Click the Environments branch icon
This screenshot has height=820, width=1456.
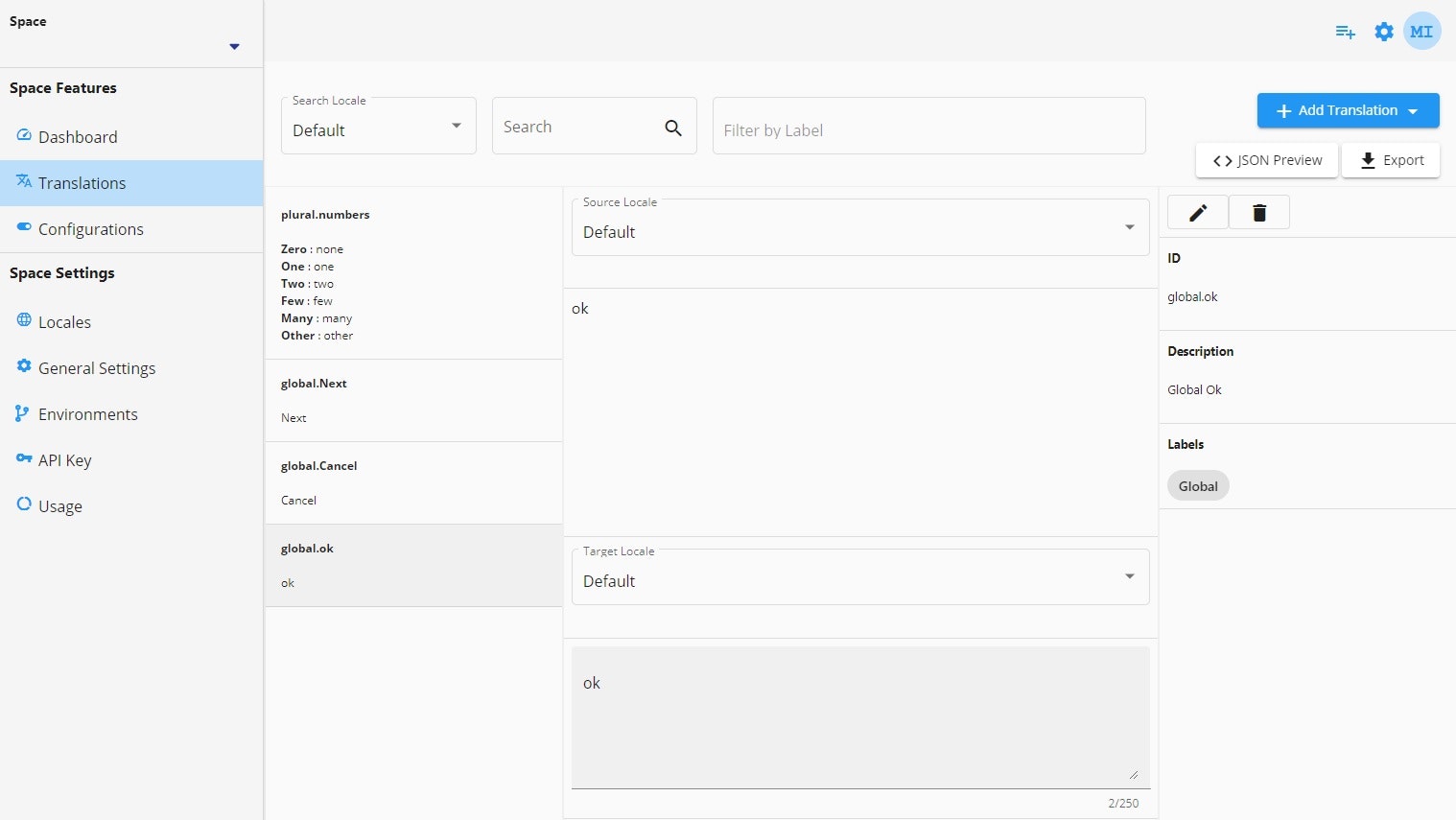tap(22, 413)
